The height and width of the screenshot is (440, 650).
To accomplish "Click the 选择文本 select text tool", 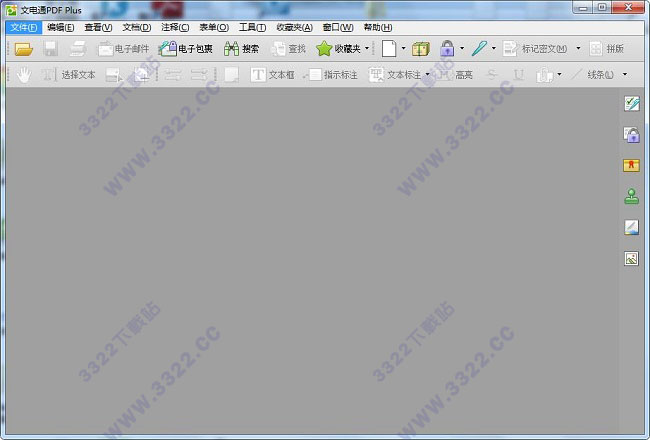I will coord(68,75).
